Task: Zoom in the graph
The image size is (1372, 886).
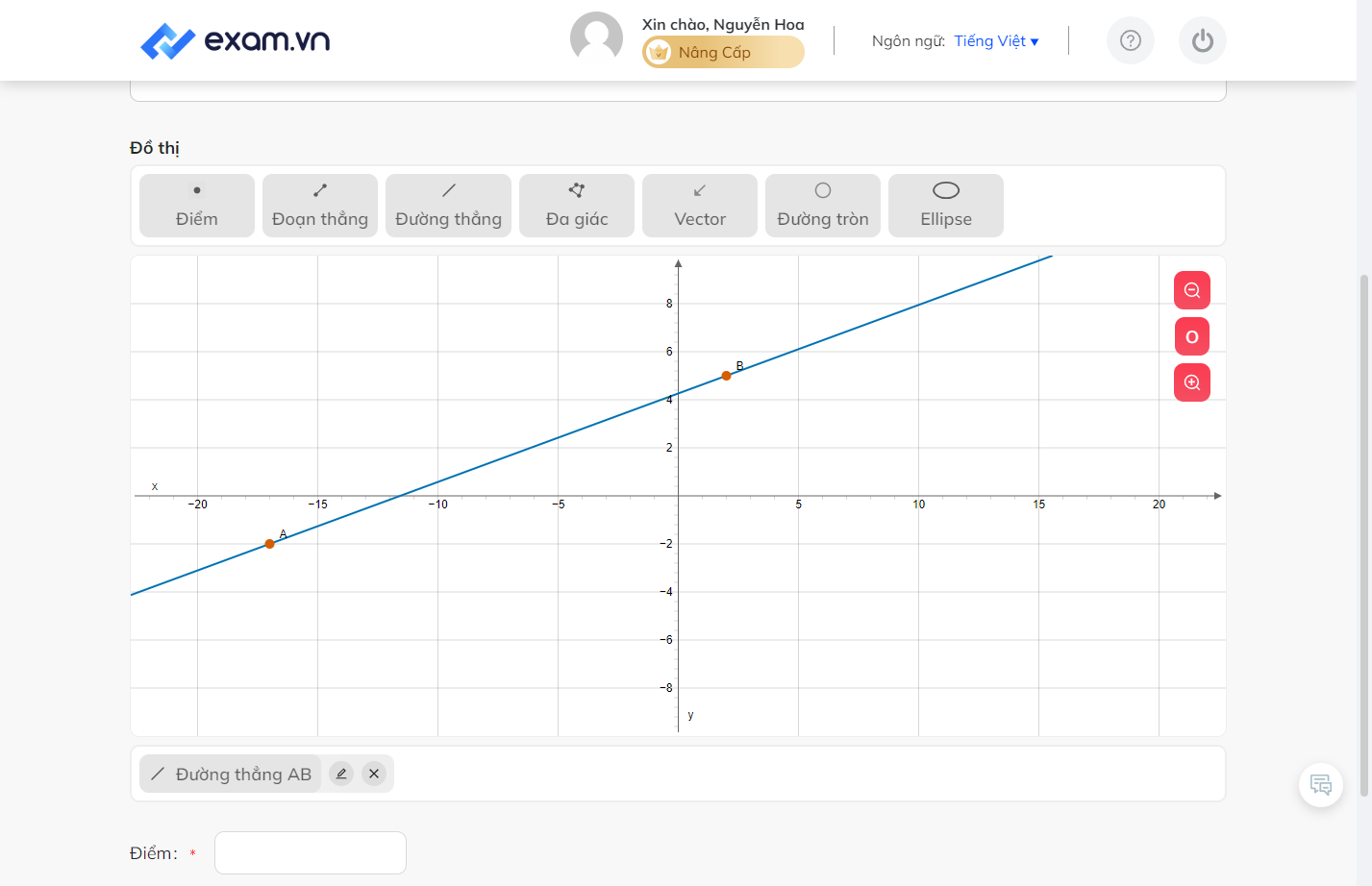Action: [x=1192, y=382]
